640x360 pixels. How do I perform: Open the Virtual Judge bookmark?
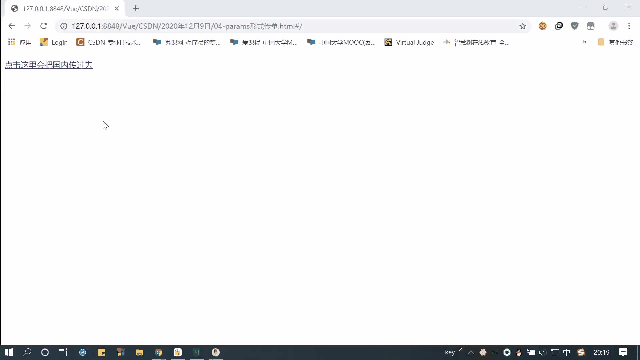coord(409,42)
